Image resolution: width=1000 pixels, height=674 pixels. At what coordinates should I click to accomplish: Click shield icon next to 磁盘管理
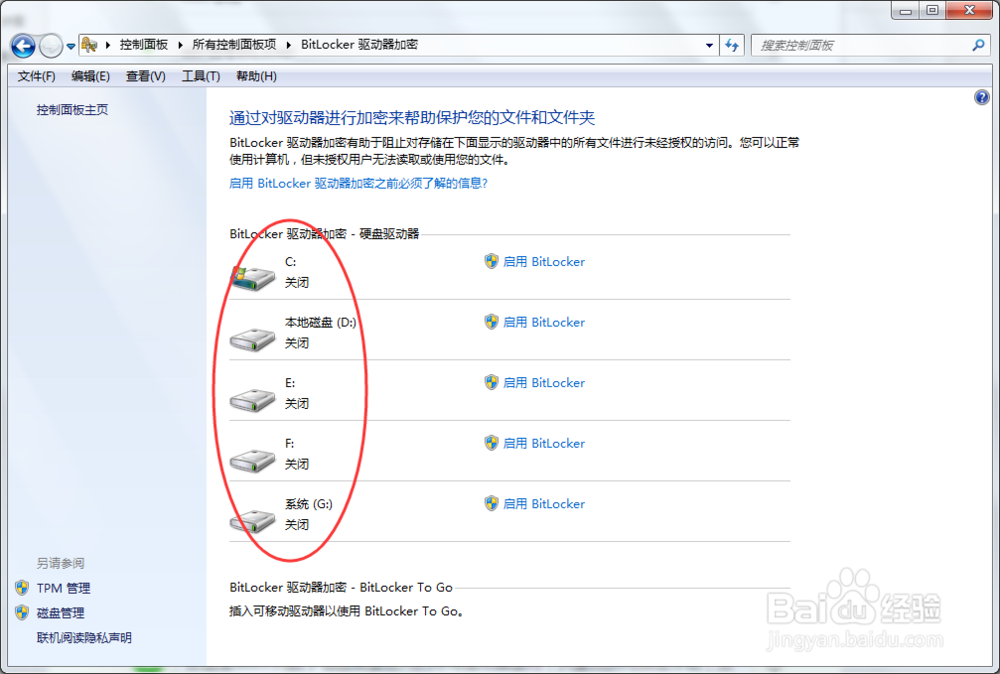click(x=22, y=612)
